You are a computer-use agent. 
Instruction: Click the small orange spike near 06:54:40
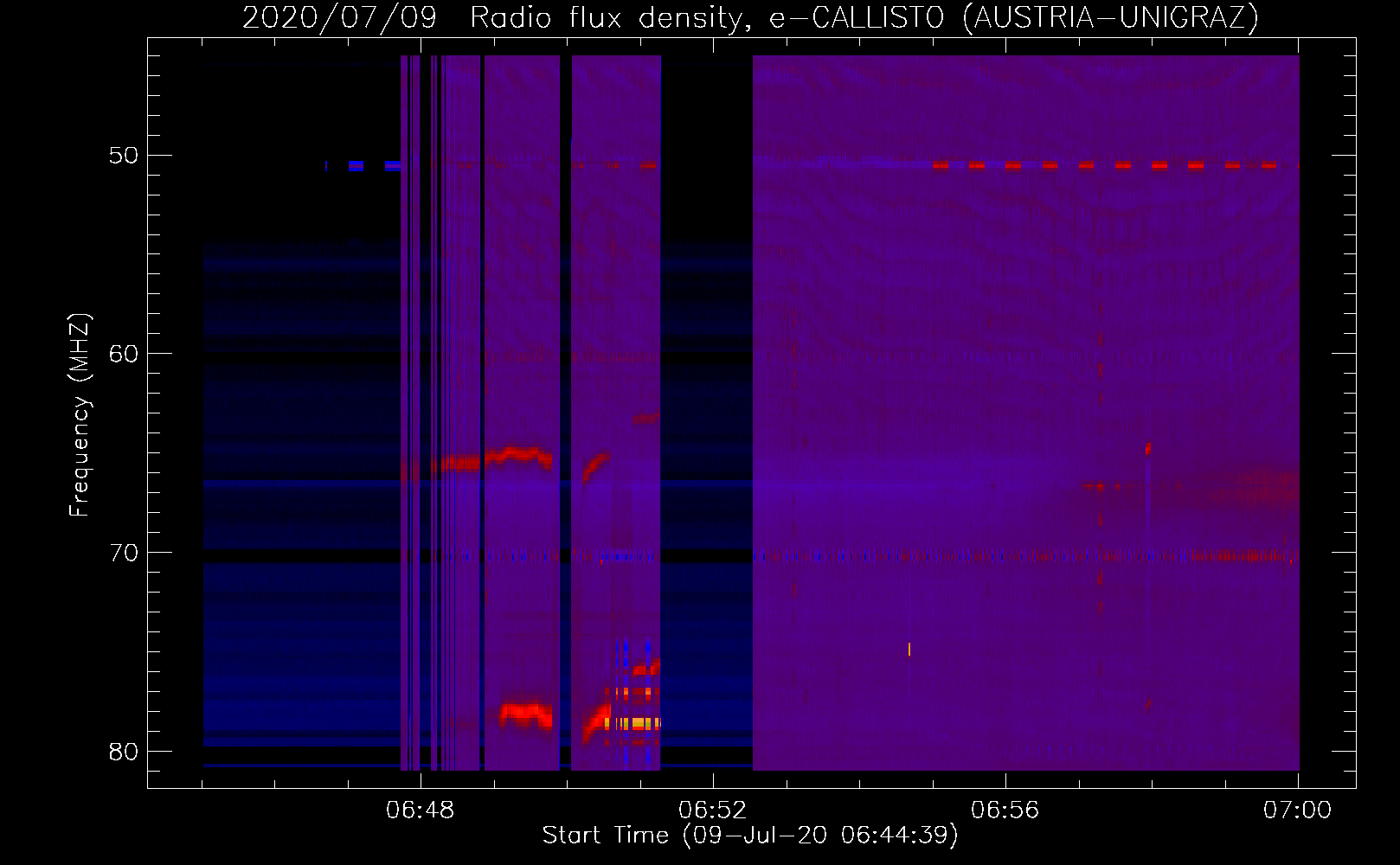coord(909,649)
